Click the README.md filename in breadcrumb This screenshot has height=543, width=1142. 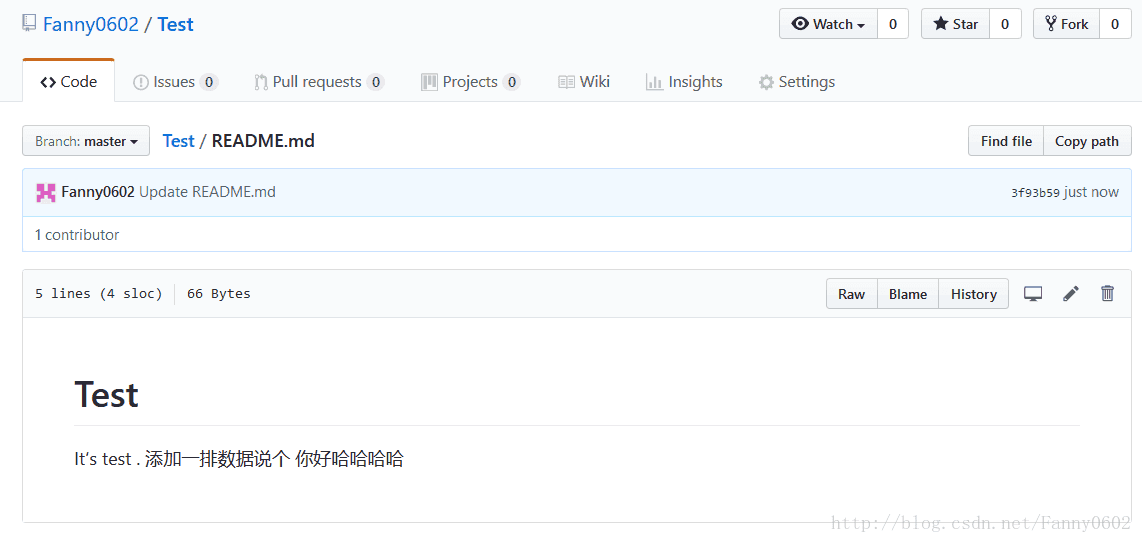[263, 140]
